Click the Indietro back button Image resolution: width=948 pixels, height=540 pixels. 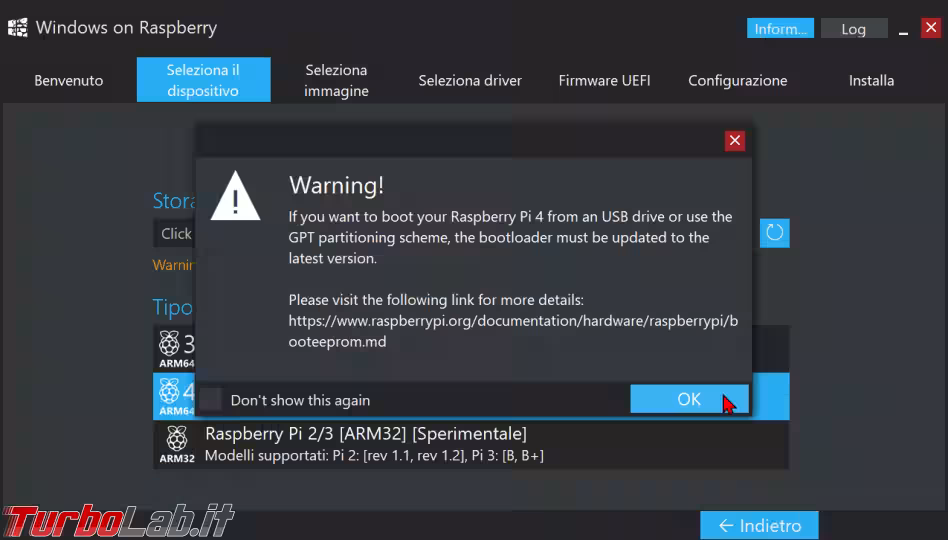pos(759,525)
